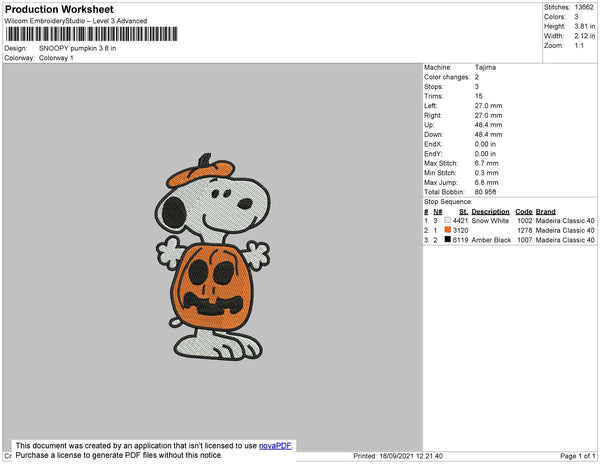
Task: Click the Color changes value 2
Action: (x=477, y=77)
